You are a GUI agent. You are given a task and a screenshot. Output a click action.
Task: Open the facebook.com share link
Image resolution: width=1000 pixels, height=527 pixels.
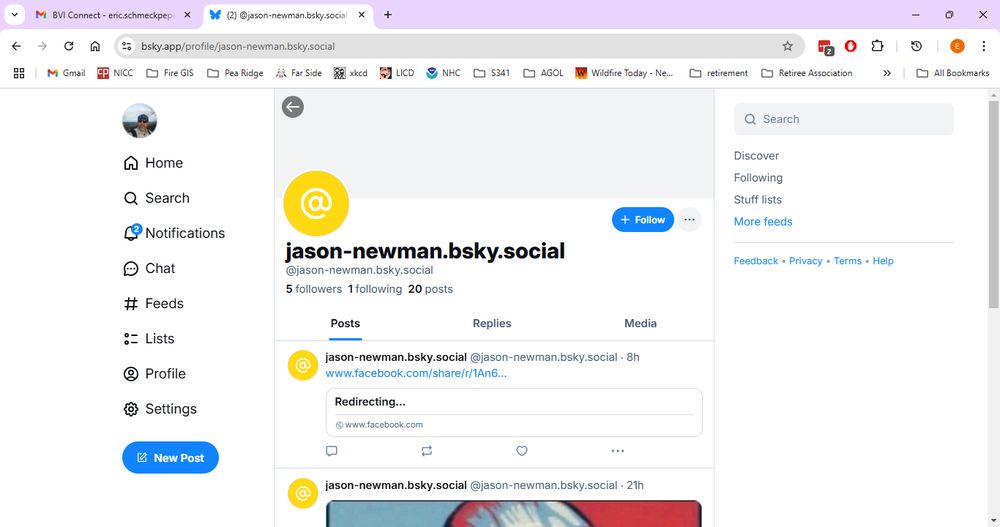click(x=416, y=373)
